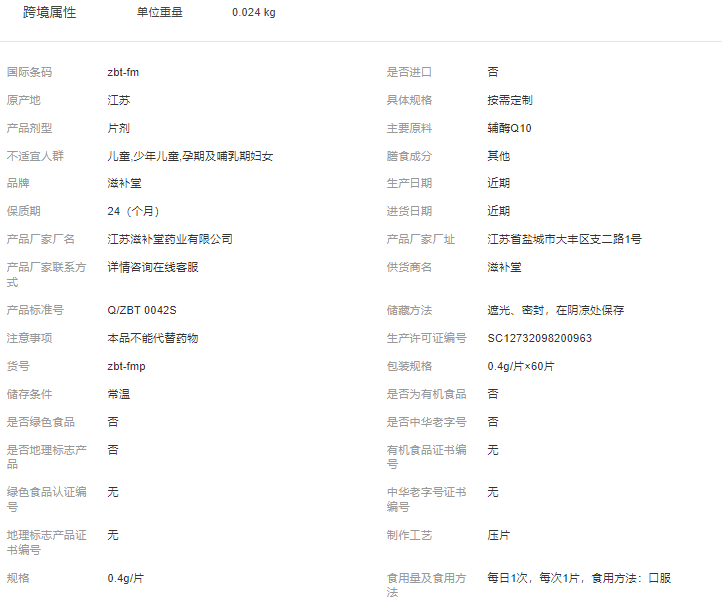Select 否 beside 是否地理标志产品
722x603 pixels.
coord(113,451)
